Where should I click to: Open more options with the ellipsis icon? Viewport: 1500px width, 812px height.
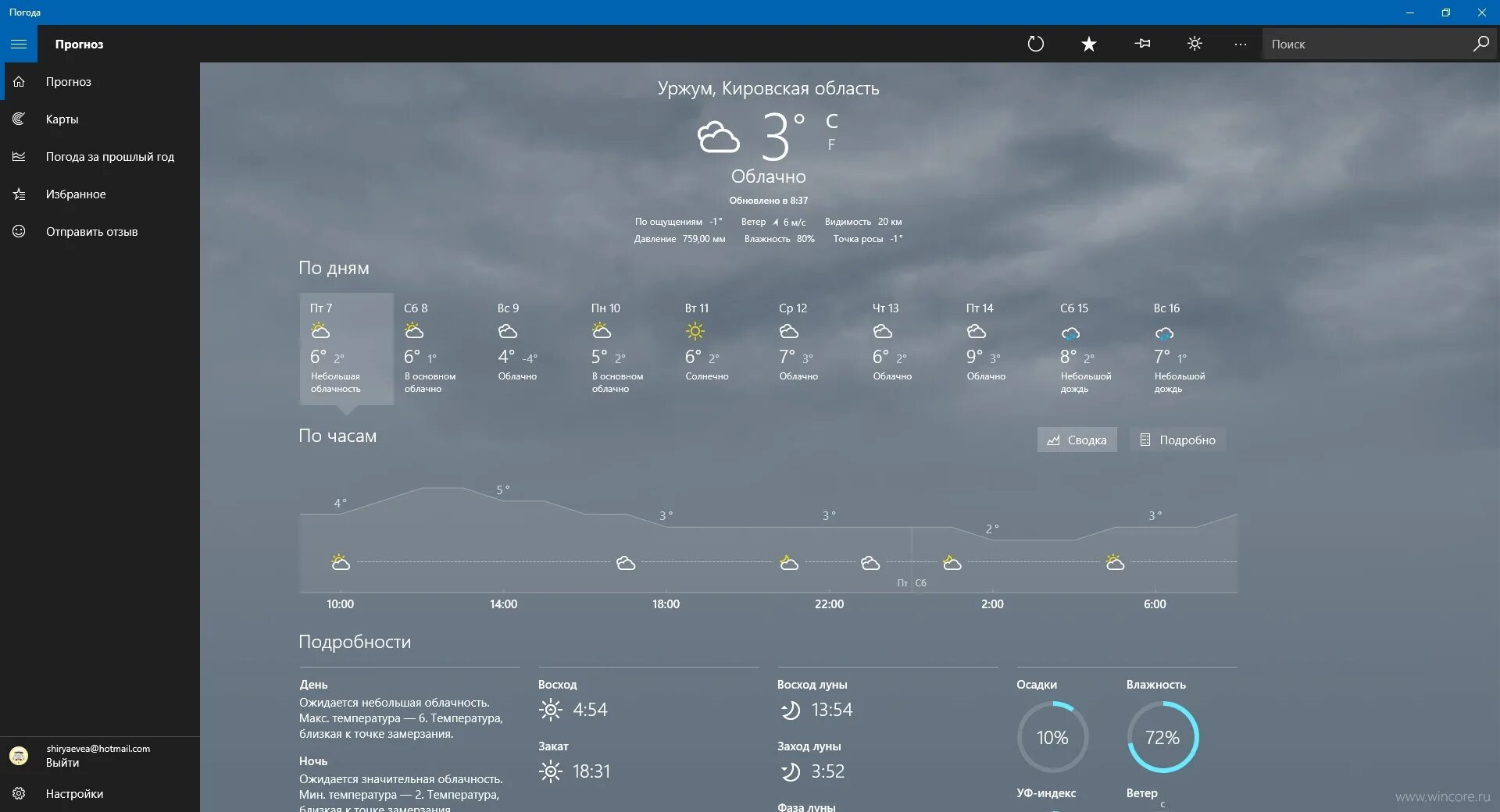(x=1240, y=44)
